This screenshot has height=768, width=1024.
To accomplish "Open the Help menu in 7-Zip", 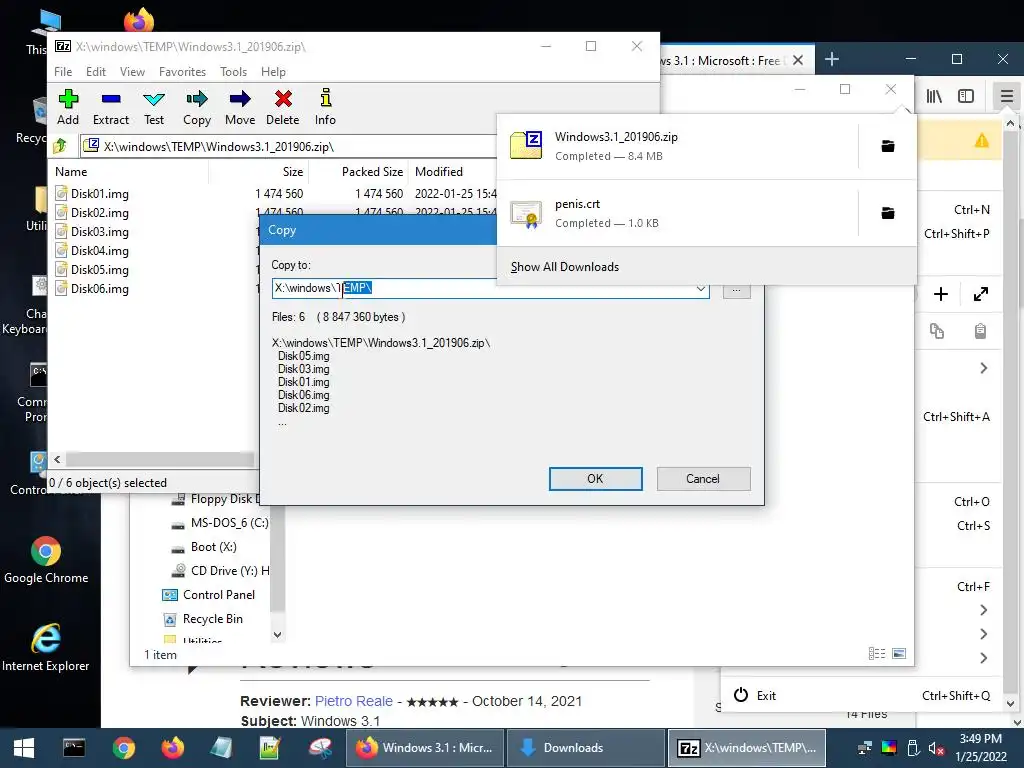I will (273, 72).
